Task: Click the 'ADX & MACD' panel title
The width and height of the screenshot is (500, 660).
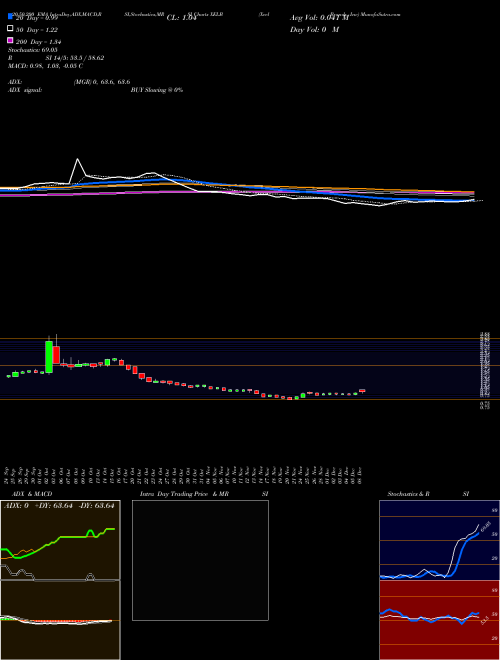Action: (30, 494)
